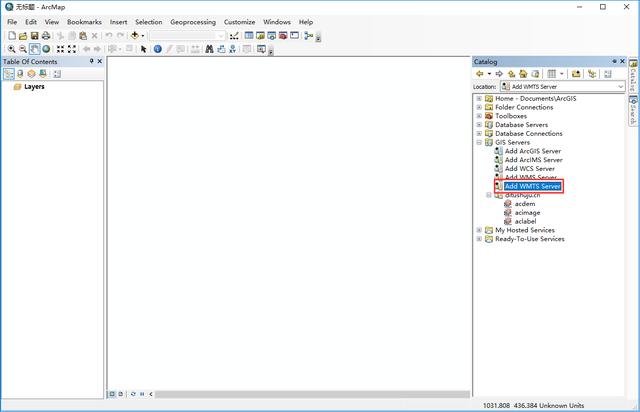Screen dimensions: 640x412
Task: Expand Home - Documents\ArcGIS node
Action: click(479, 98)
